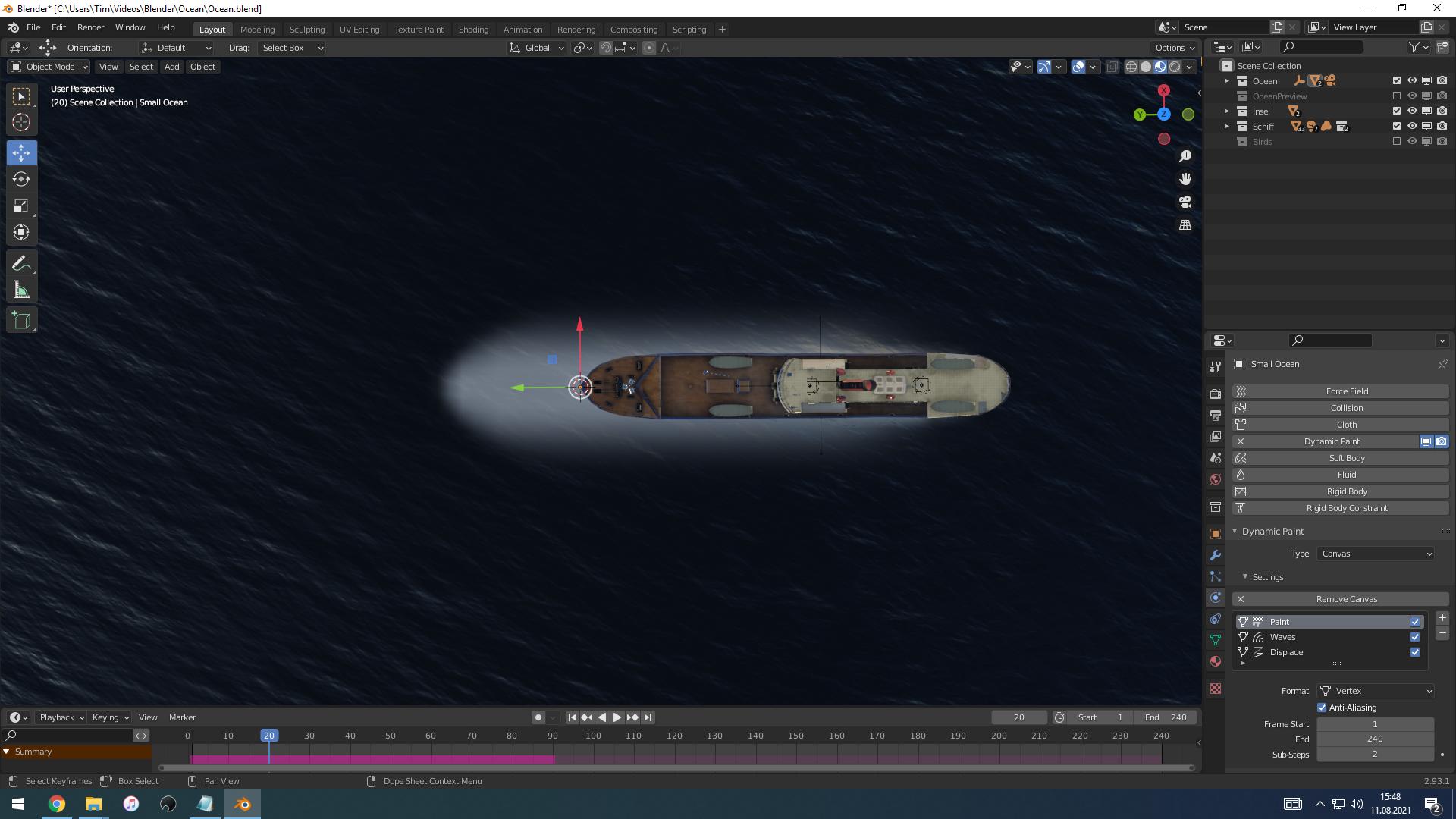Enable Cloth physics

coord(1341,425)
